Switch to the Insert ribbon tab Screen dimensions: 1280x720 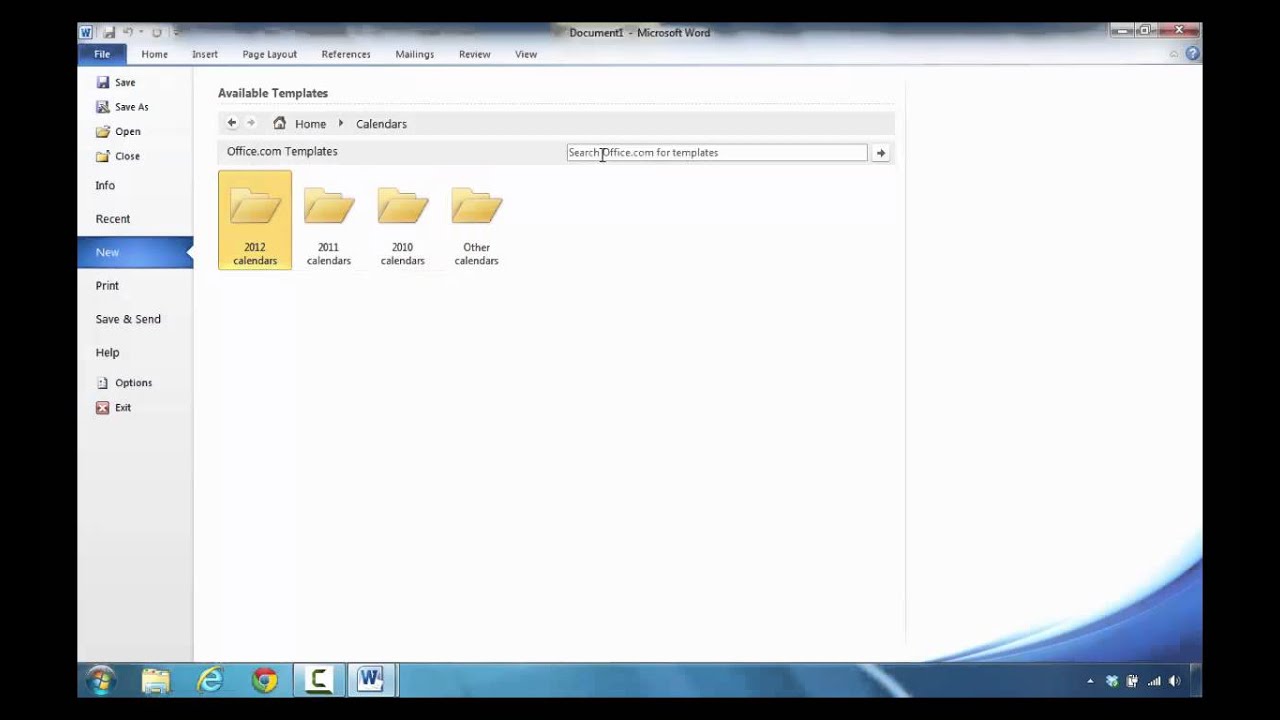(205, 54)
